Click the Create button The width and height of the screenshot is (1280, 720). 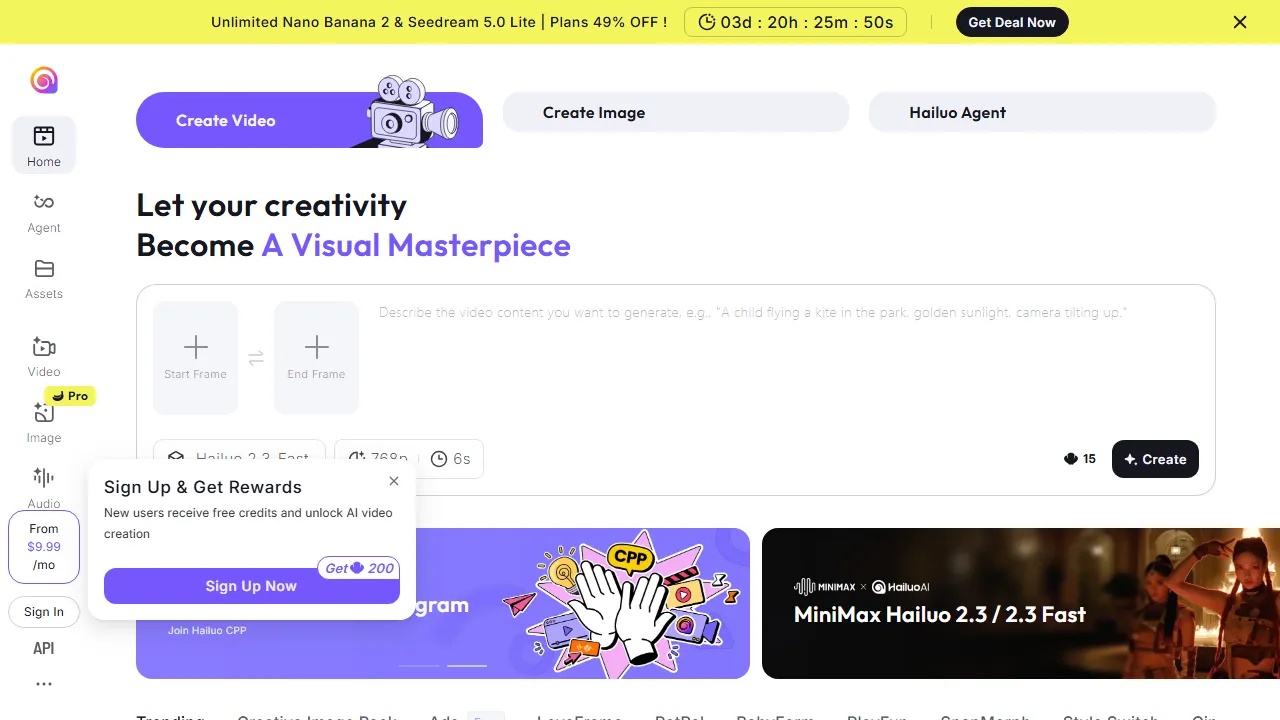tap(1155, 459)
